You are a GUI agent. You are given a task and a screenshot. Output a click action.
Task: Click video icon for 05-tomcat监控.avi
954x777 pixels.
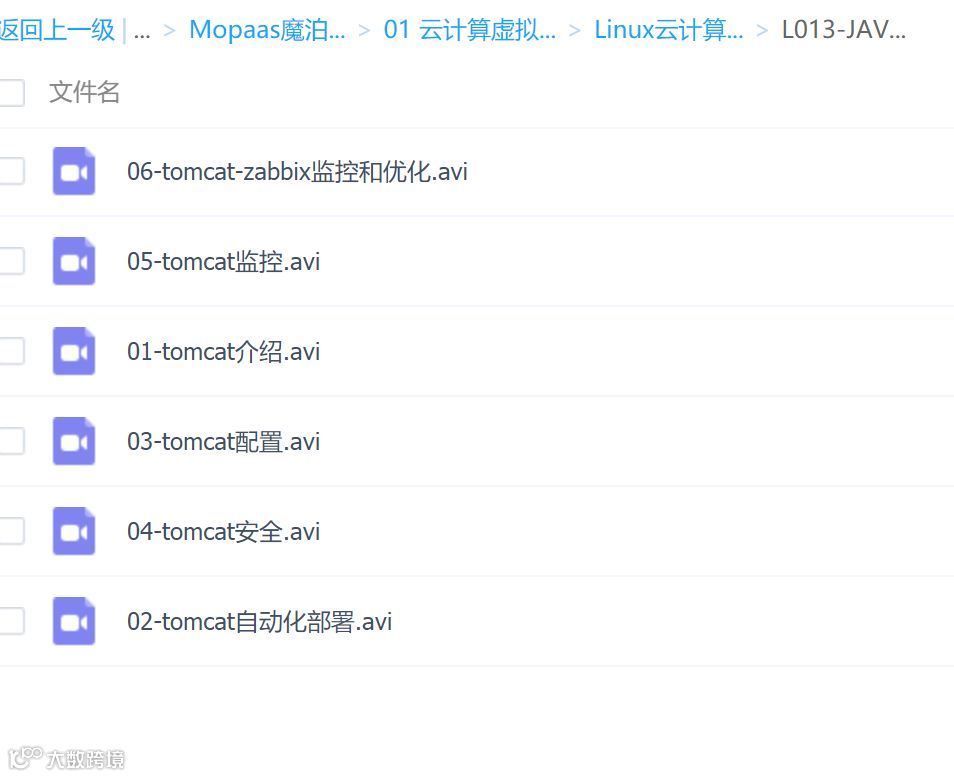click(x=74, y=261)
